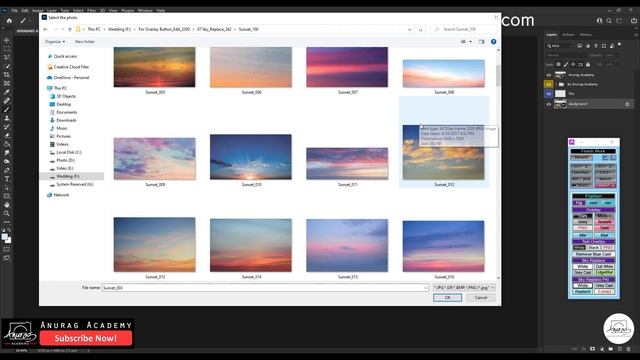Toggle visibility of the Sky layer

pyautogui.click(x=549, y=94)
